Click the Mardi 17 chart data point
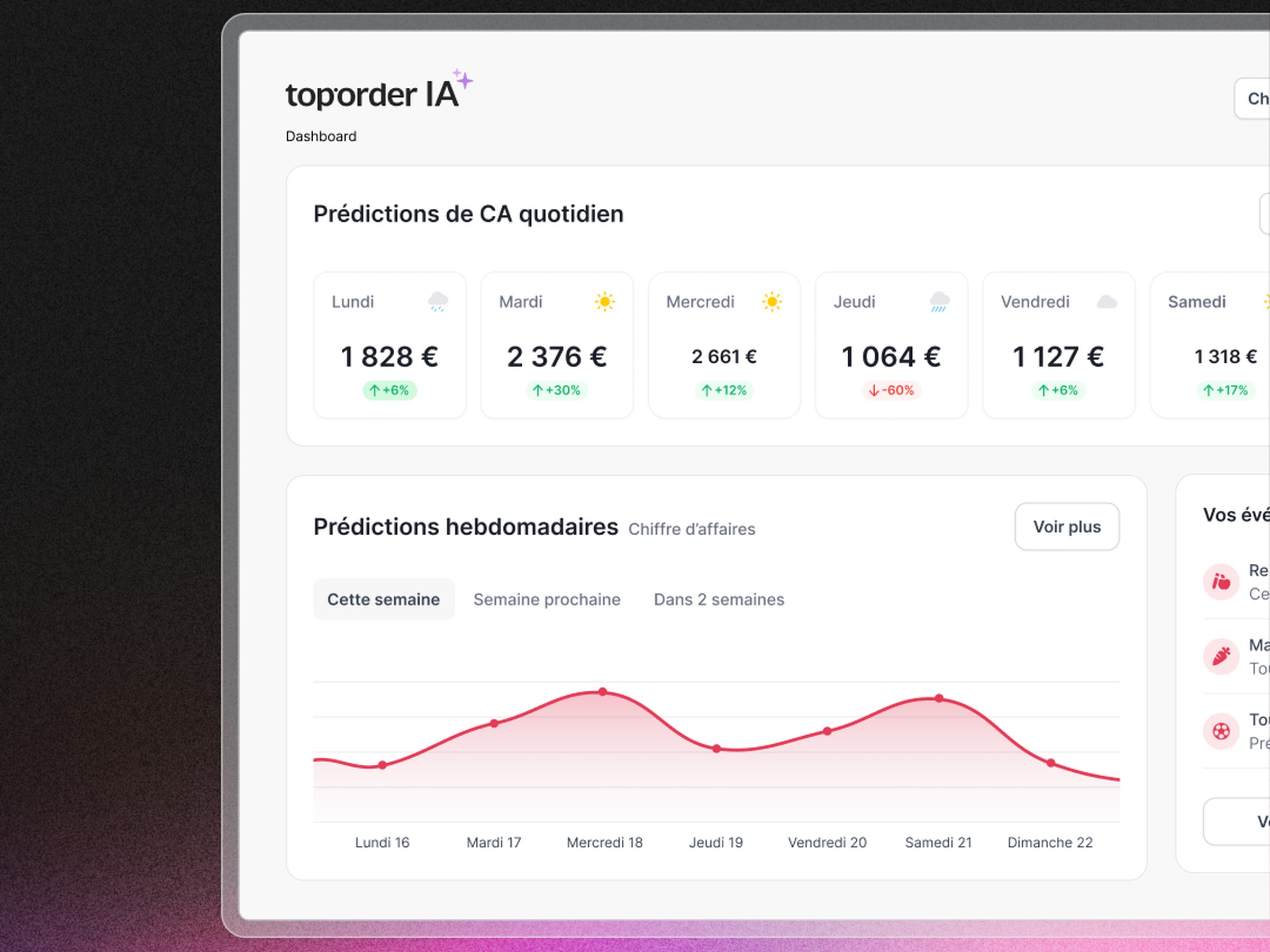The height and width of the screenshot is (952, 1270). click(x=494, y=723)
